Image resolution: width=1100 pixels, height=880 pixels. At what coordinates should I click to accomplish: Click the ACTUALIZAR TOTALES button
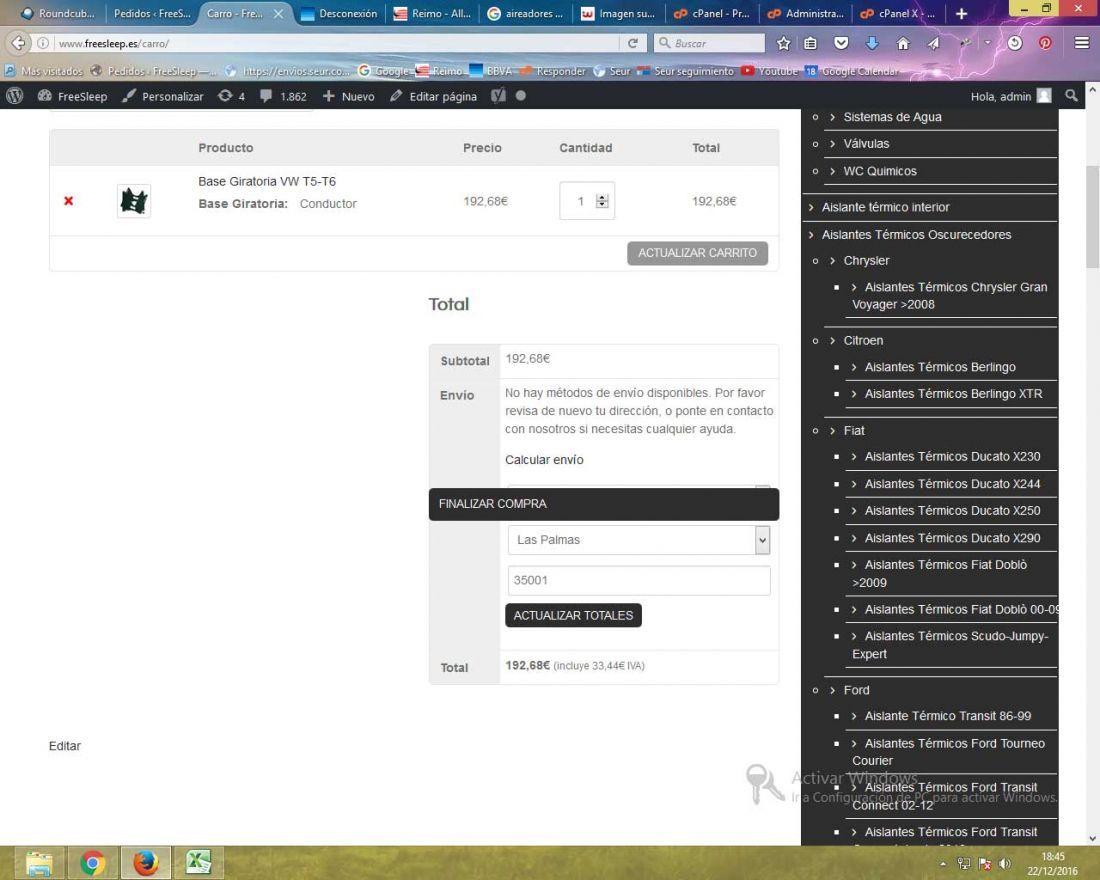point(573,615)
